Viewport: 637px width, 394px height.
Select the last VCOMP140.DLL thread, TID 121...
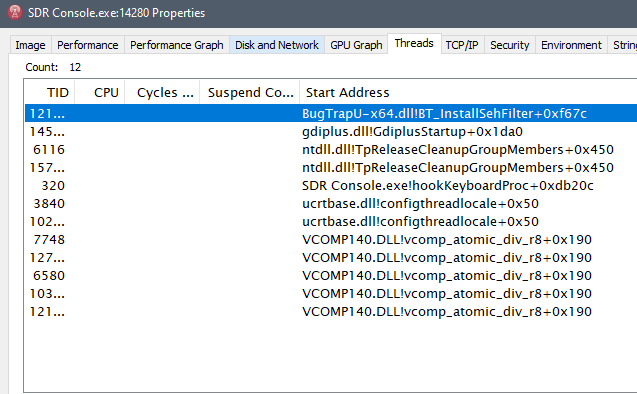click(331, 311)
